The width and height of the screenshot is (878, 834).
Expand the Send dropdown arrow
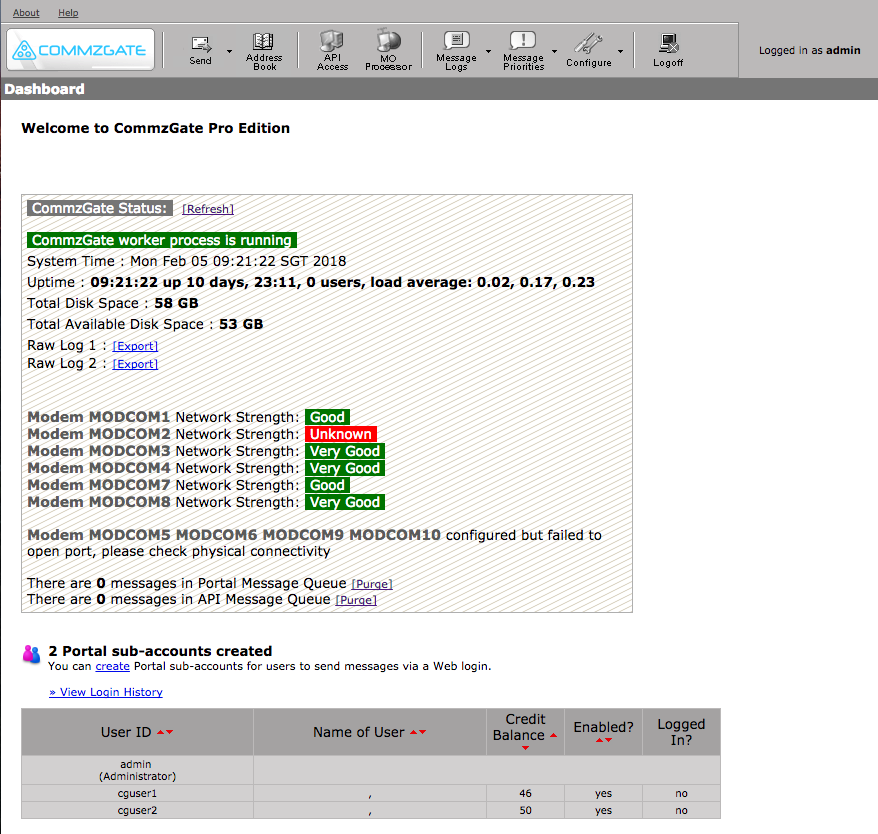click(229, 51)
